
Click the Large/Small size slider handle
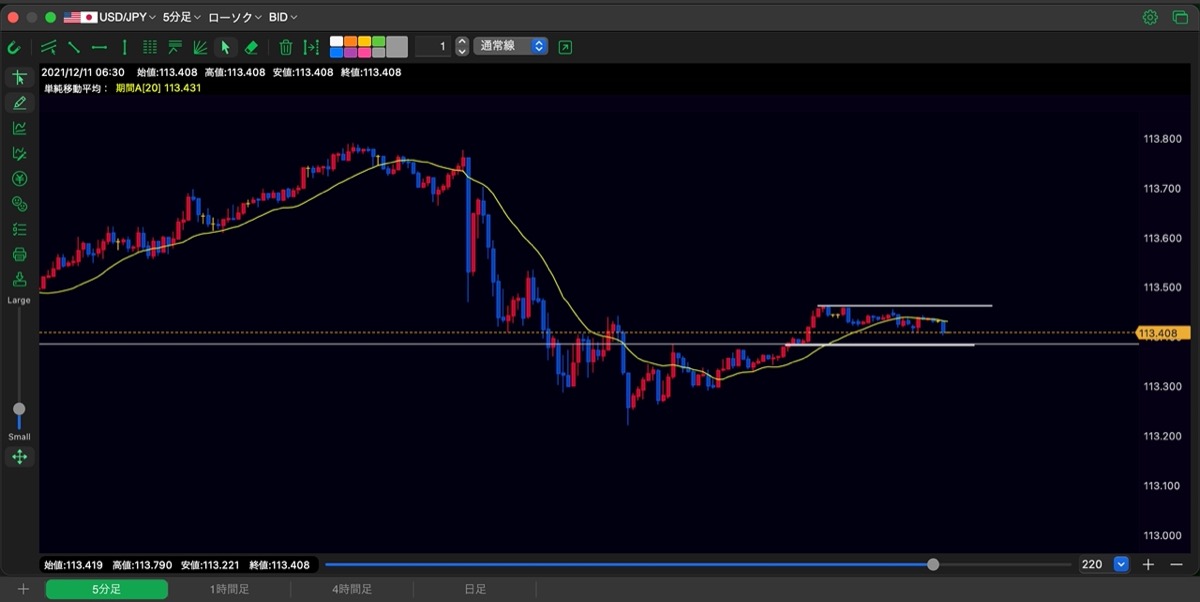(19, 409)
